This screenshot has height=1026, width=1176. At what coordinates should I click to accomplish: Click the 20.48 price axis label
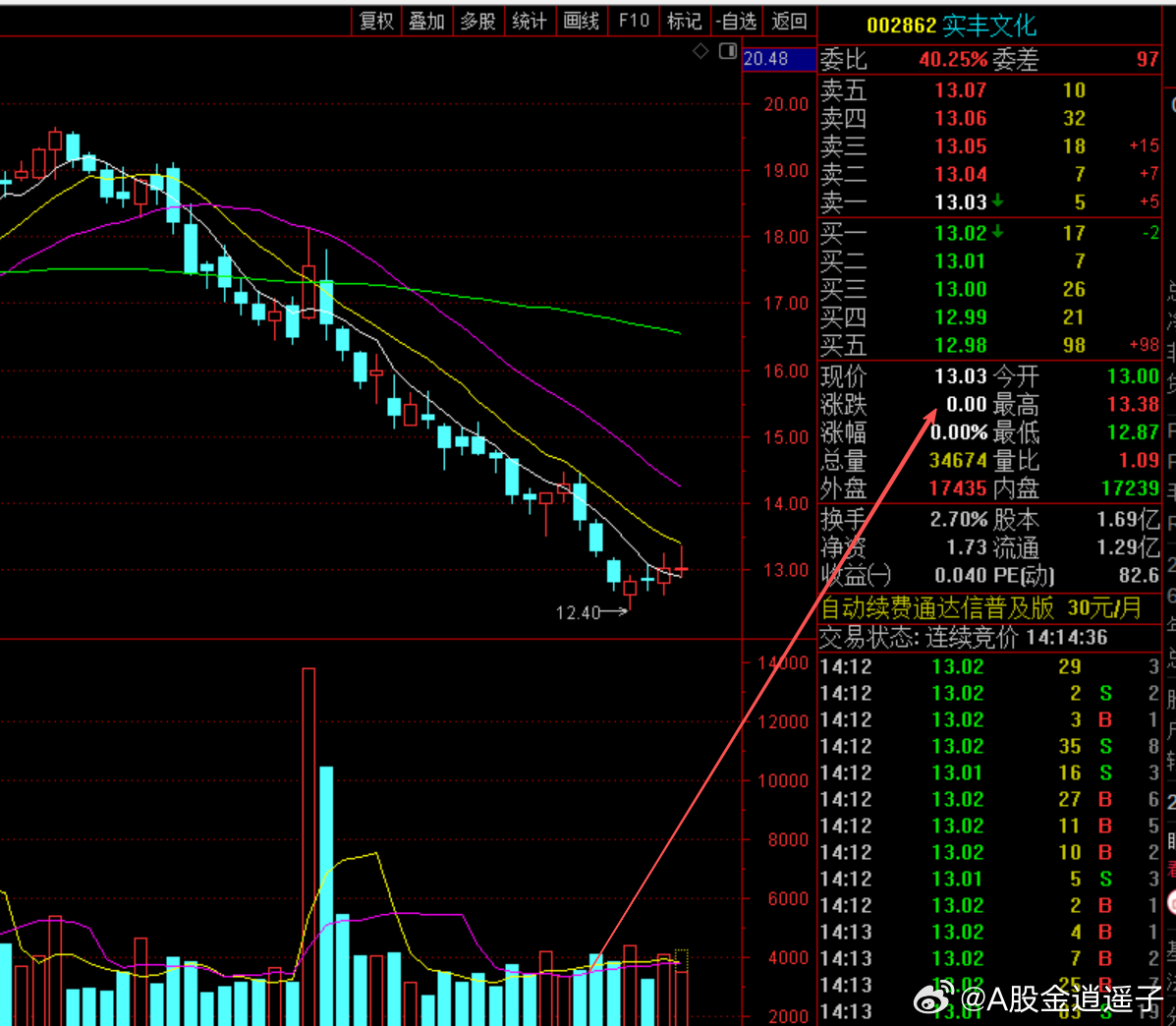pos(778,59)
